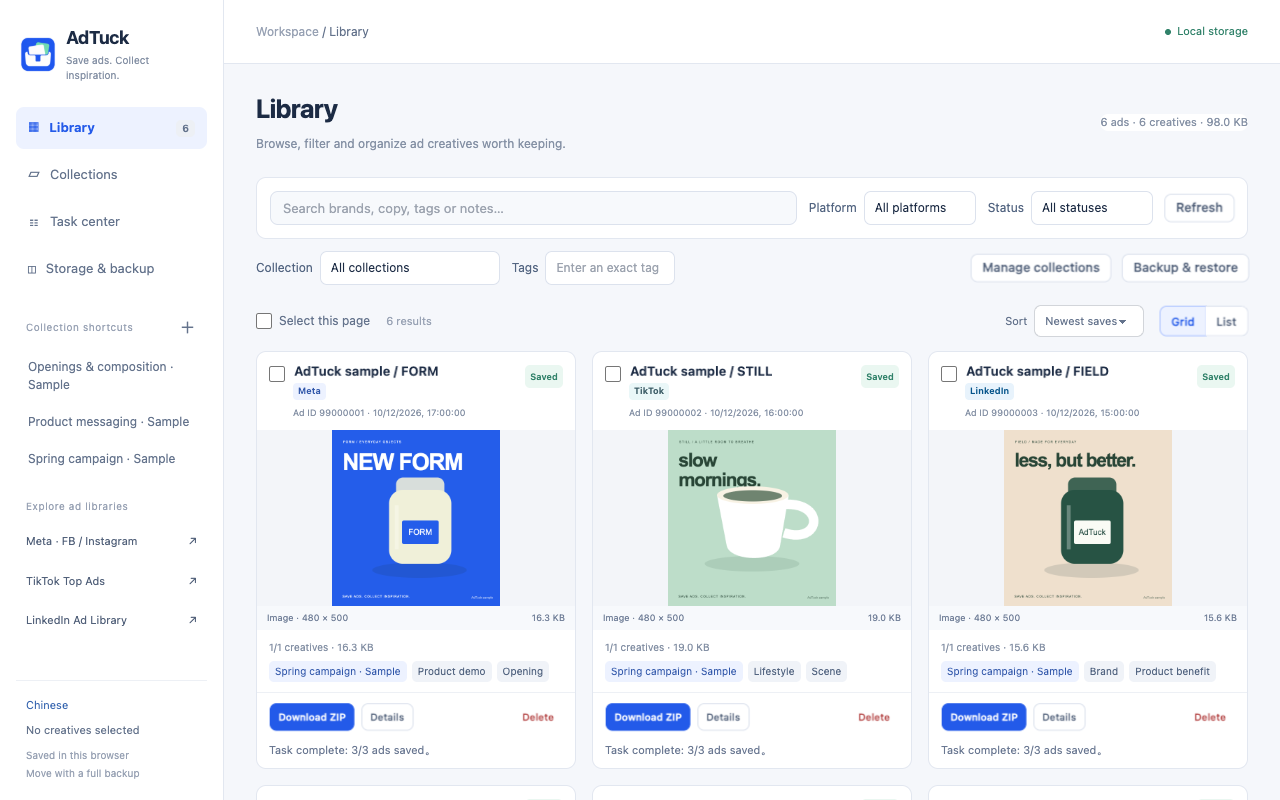Open Backup & restore
The image size is (1280, 800).
click(1185, 268)
